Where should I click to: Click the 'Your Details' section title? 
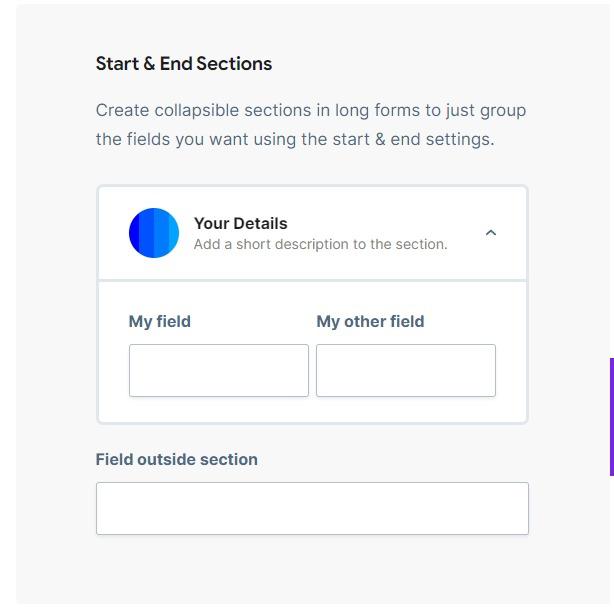[240, 223]
